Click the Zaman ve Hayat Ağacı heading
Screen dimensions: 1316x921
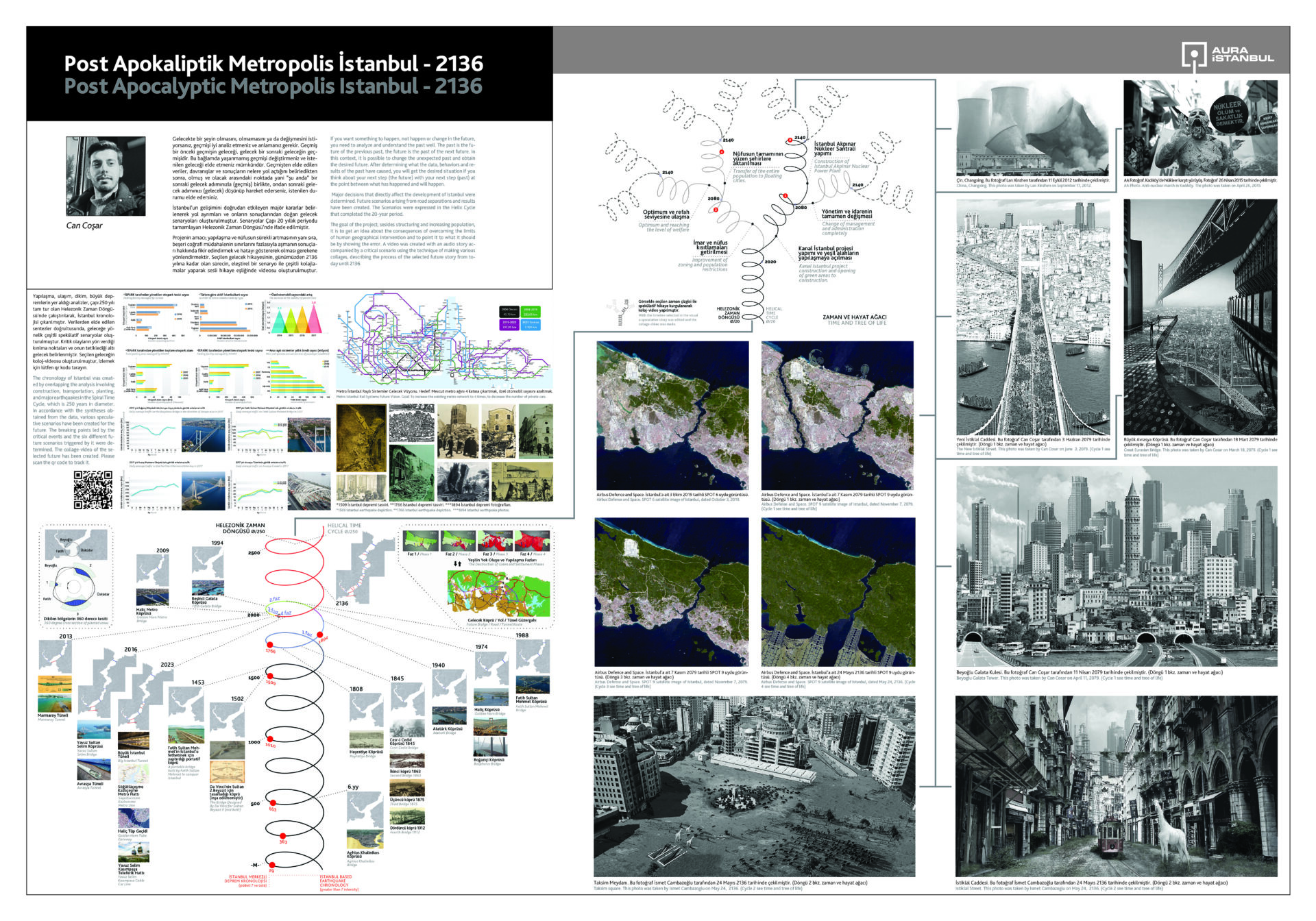854,317
